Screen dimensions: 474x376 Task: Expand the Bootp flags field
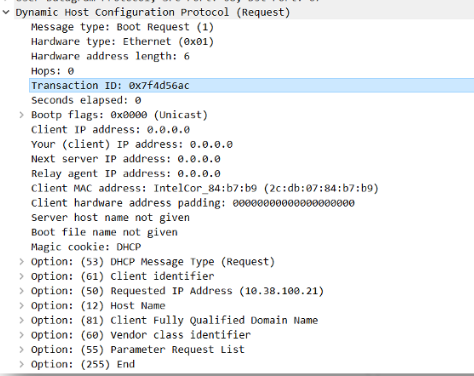22,115
